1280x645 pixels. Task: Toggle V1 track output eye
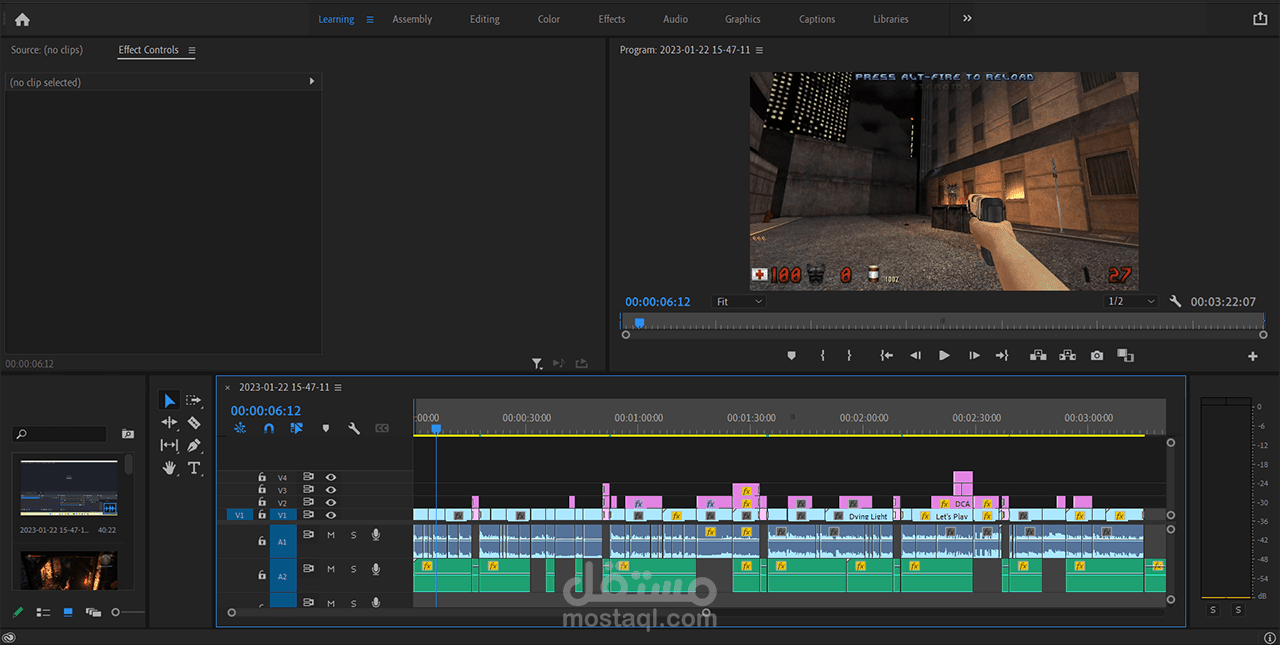coord(330,515)
